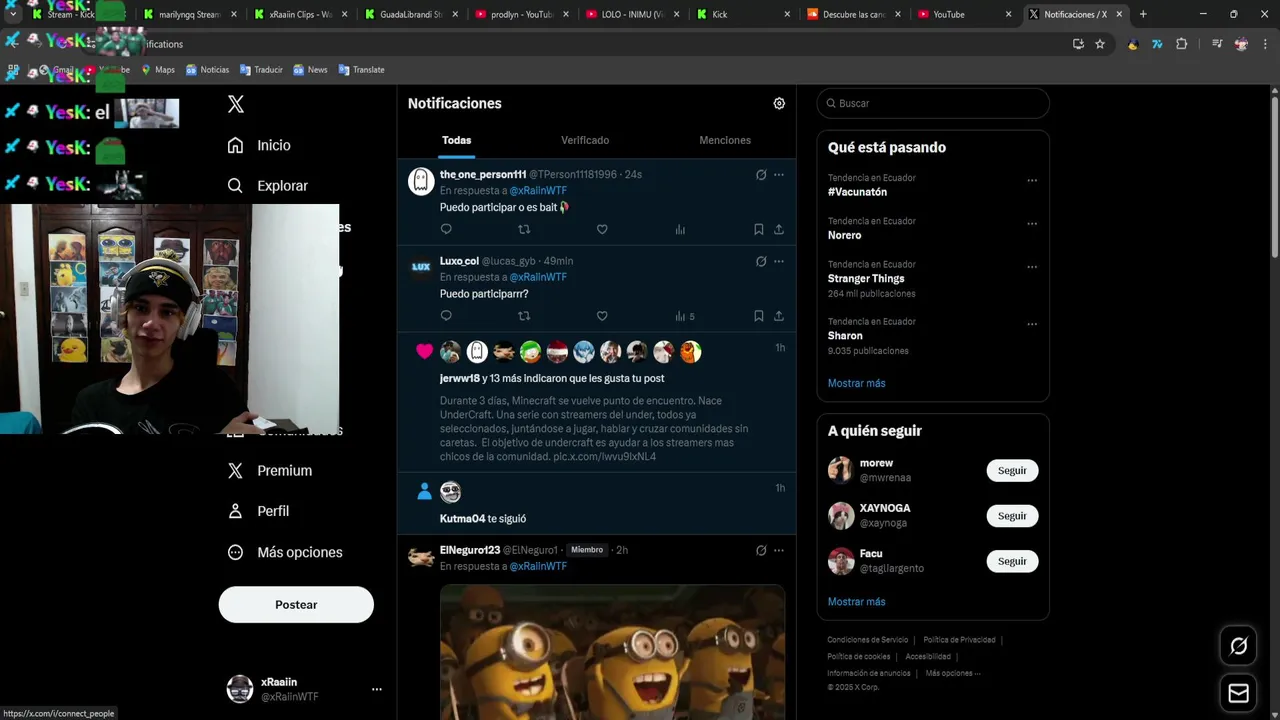Image resolution: width=1280 pixels, height=720 pixels.
Task: Follow Facu
Action: click(1012, 561)
